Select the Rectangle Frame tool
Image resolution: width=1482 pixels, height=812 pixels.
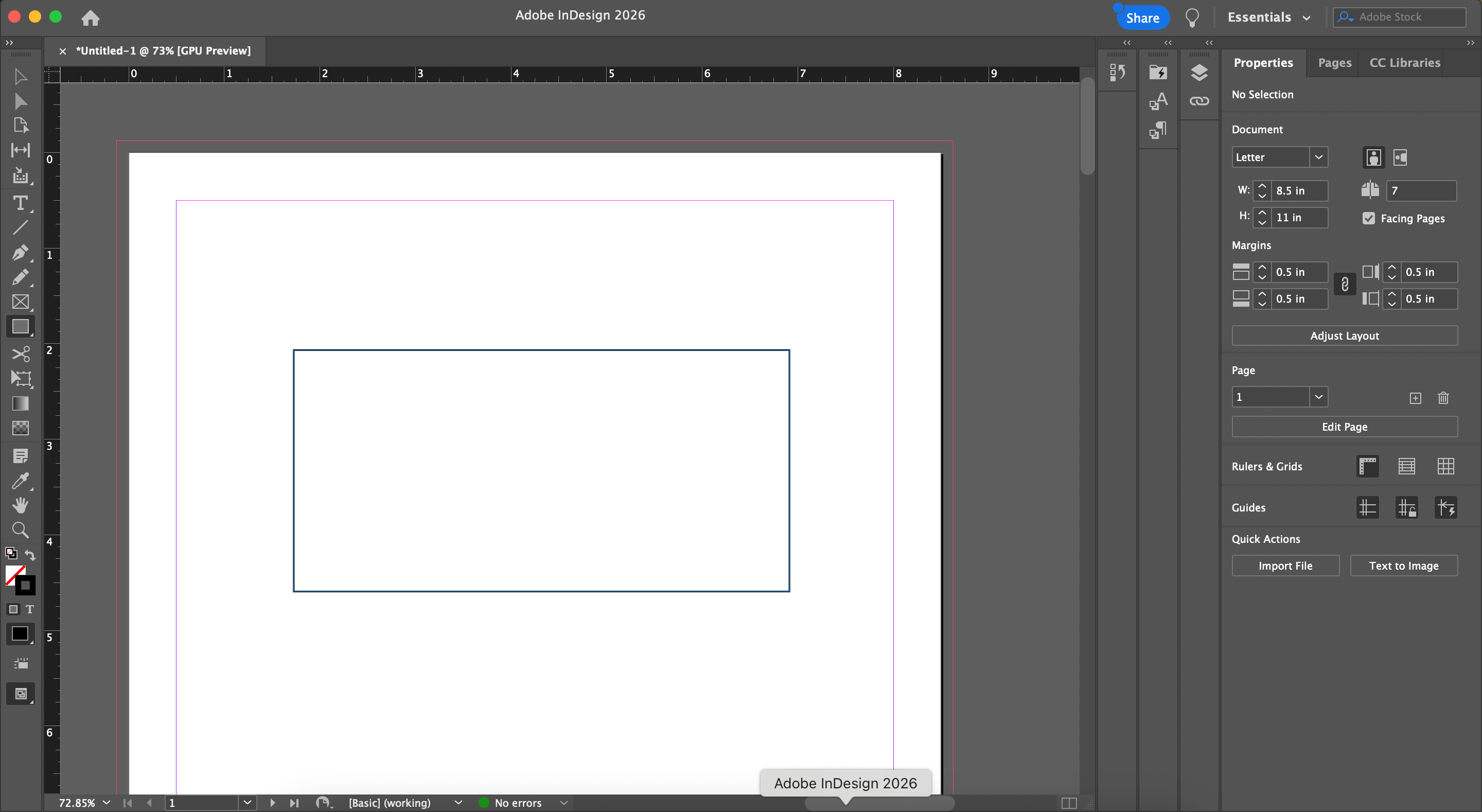[20, 302]
